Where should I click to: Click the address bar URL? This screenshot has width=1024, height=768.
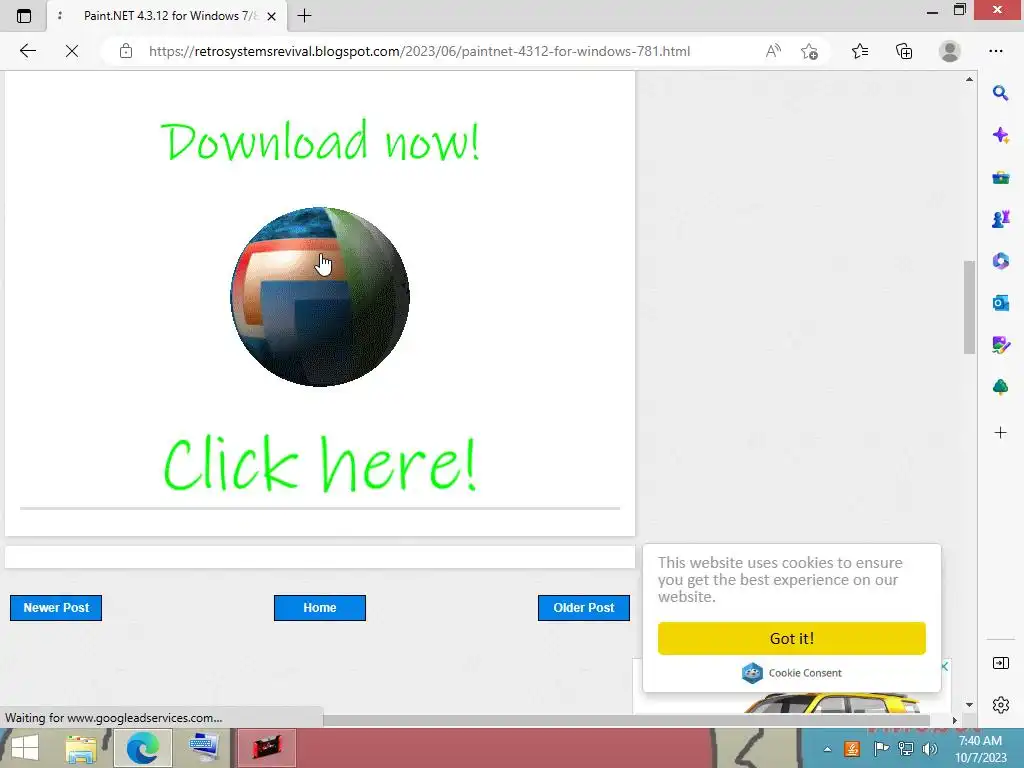pyautogui.click(x=419, y=51)
